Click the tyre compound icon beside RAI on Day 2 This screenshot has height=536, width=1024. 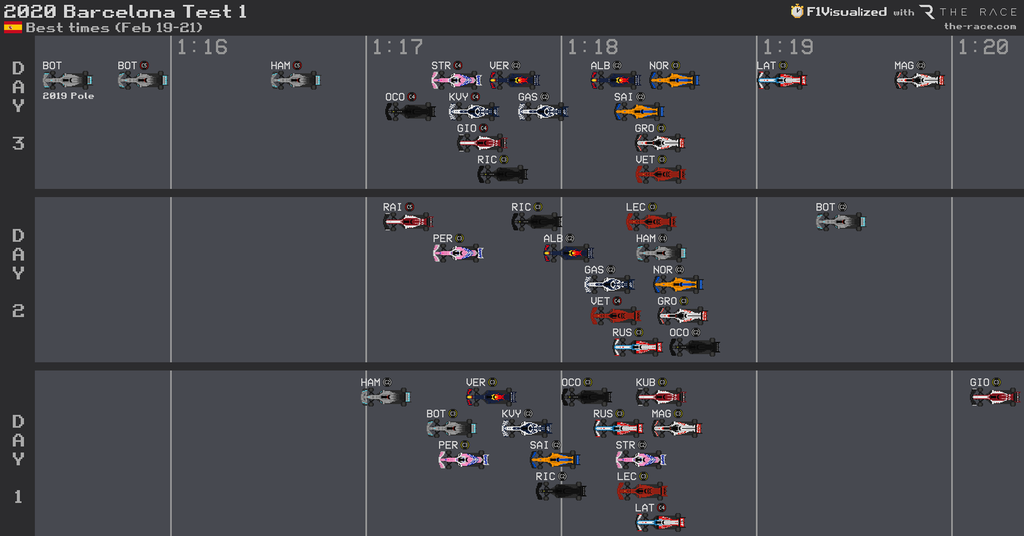pos(409,207)
